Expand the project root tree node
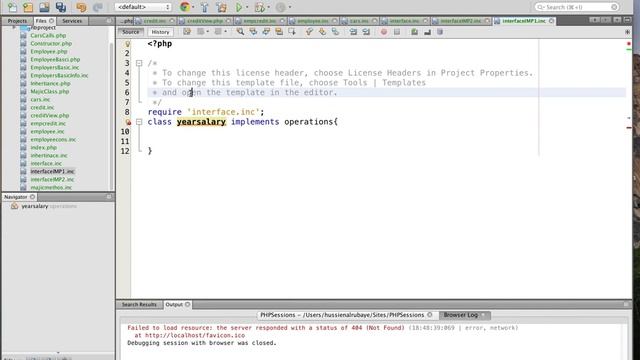640x360 pixels. 14,27
